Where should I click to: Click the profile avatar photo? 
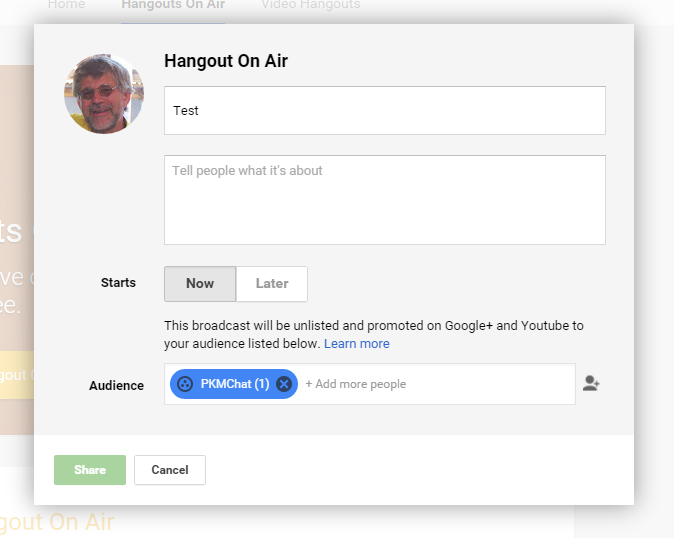(x=104, y=94)
